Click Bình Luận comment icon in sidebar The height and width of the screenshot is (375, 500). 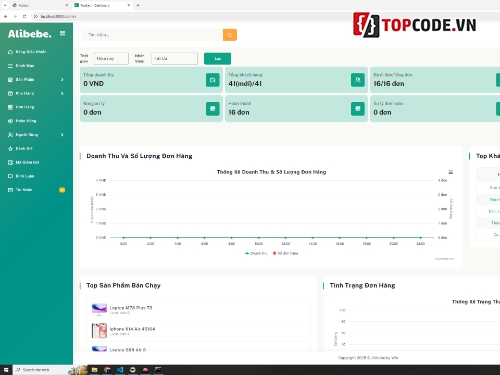pyautogui.click(x=10, y=176)
